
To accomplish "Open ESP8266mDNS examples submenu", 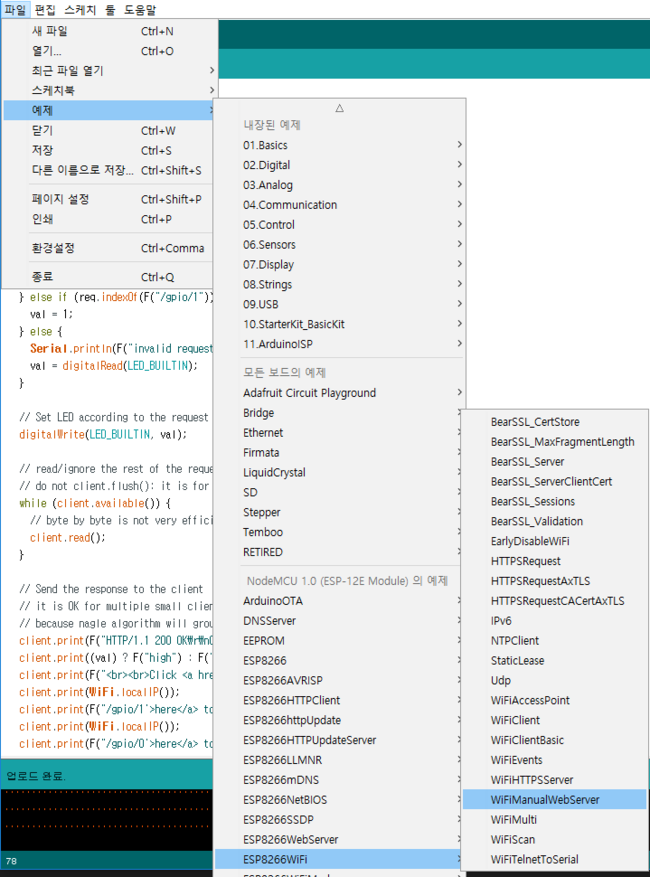I will click(340, 780).
